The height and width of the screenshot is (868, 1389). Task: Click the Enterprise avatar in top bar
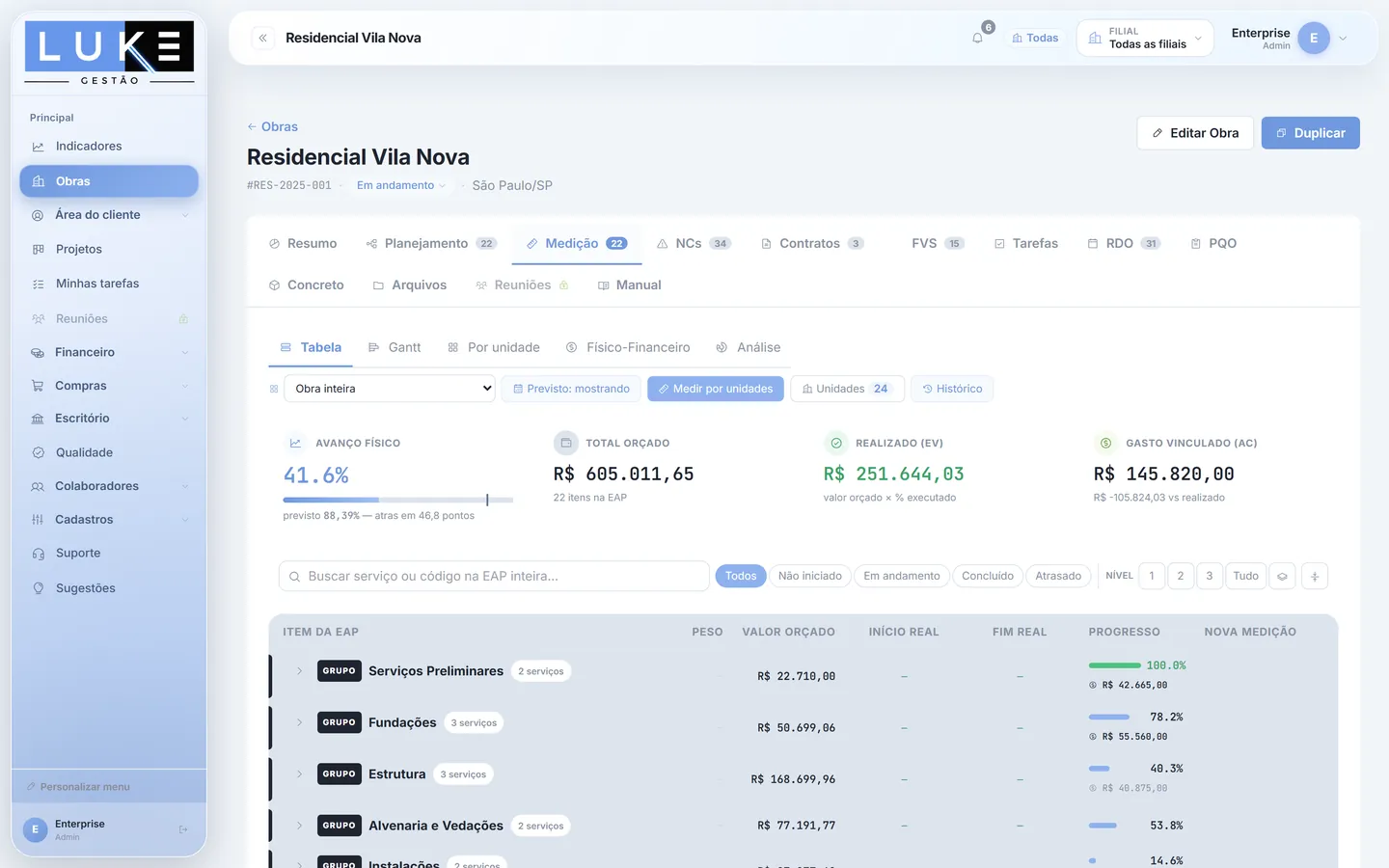1314,39
